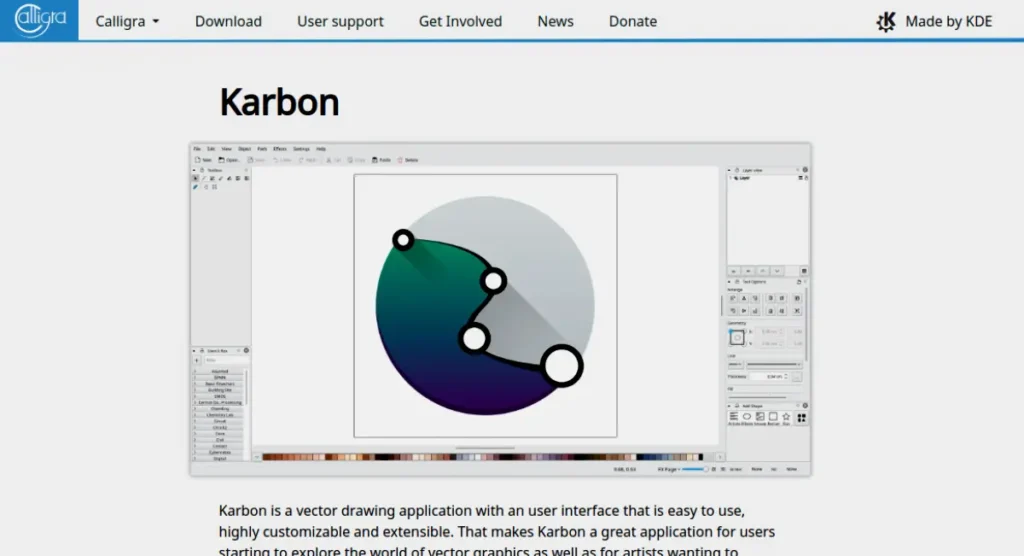Go to the Download page

click(x=228, y=21)
